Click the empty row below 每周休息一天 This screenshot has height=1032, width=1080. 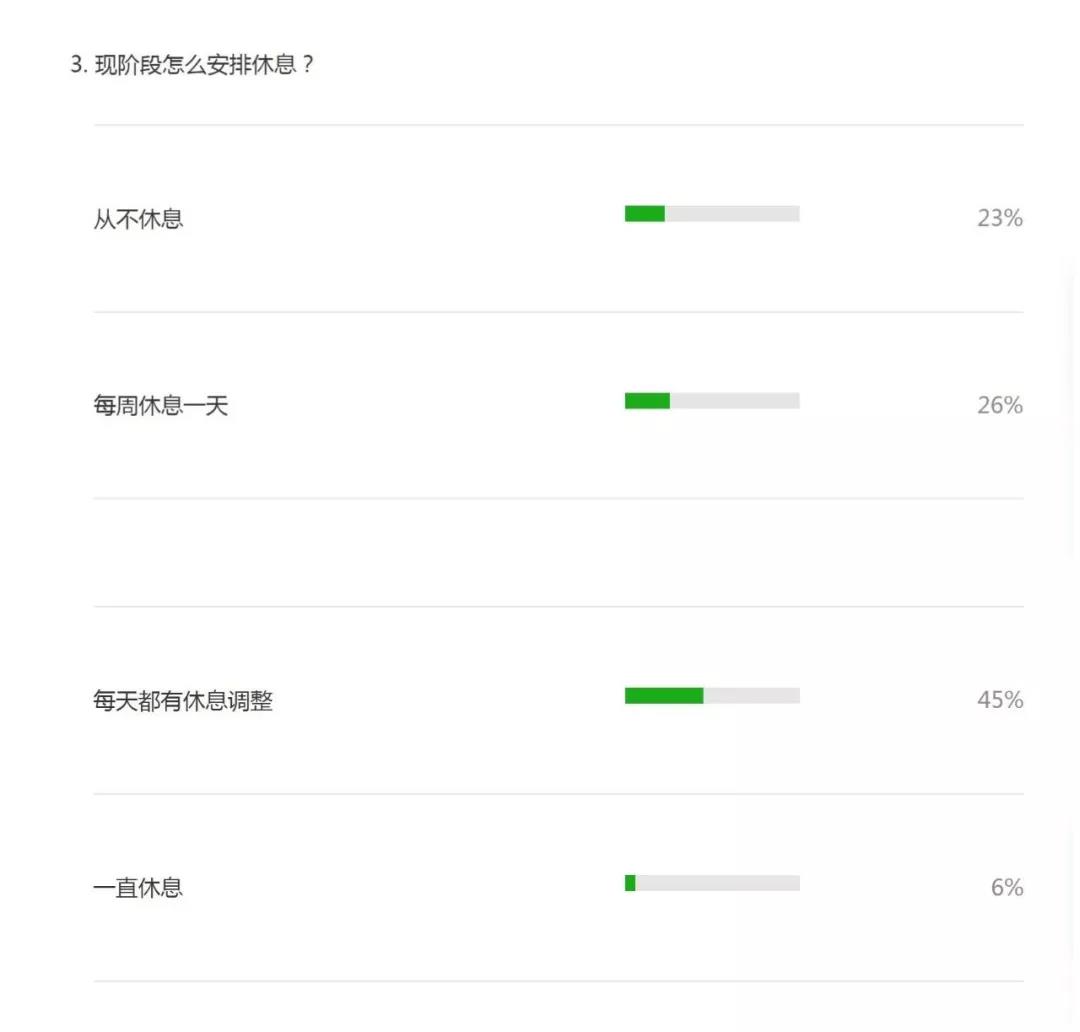[x=559, y=553]
